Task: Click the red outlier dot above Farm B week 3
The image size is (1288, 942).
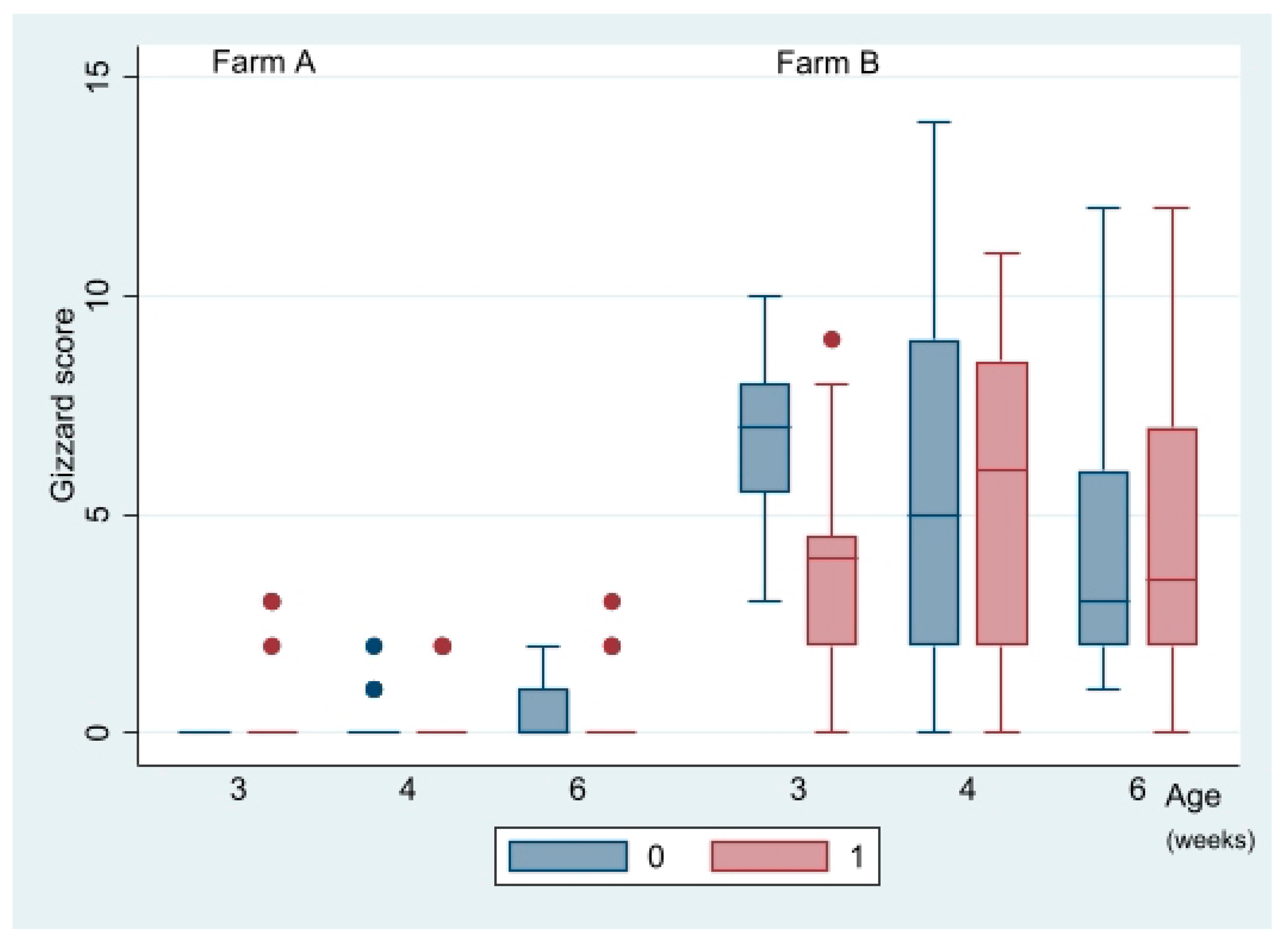Action: click(832, 340)
